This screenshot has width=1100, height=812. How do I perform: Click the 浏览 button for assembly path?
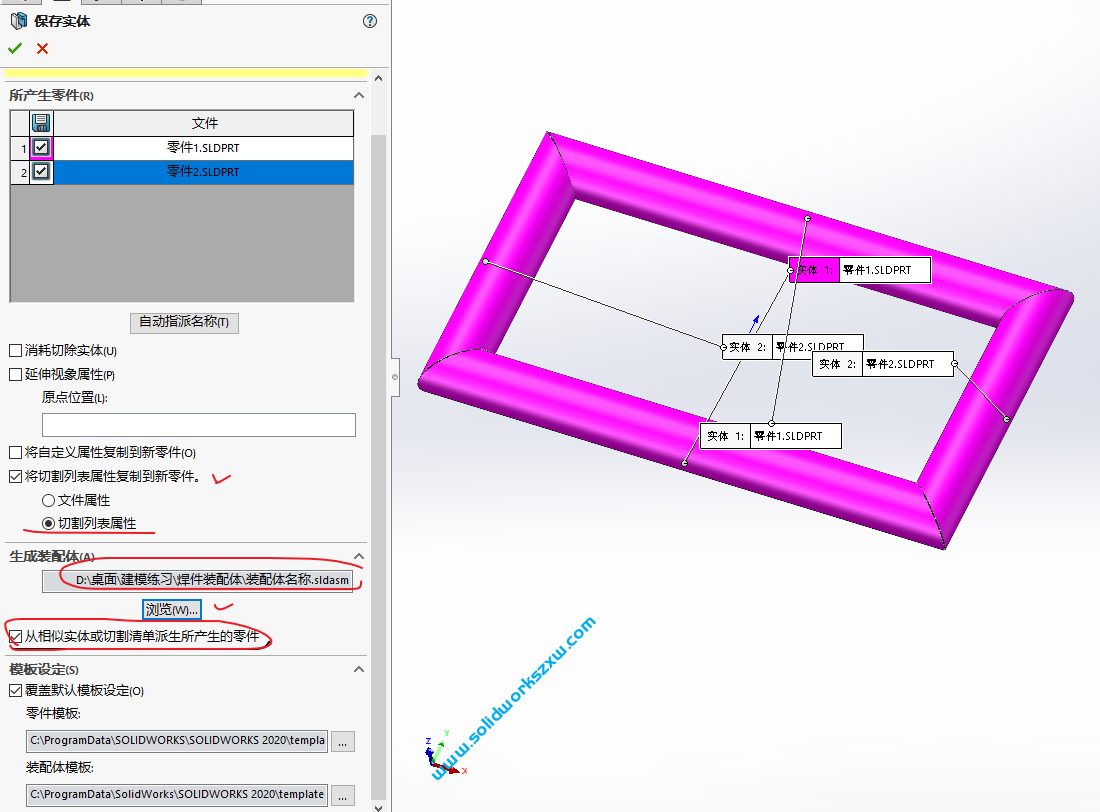pyautogui.click(x=170, y=609)
